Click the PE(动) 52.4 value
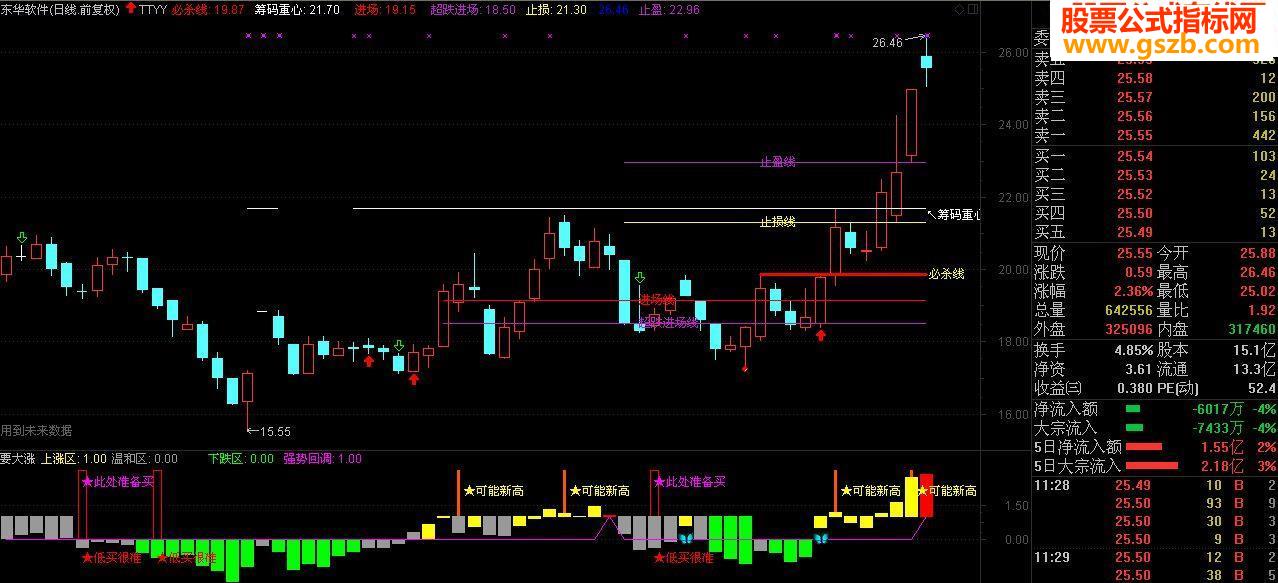 [1260, 388]
